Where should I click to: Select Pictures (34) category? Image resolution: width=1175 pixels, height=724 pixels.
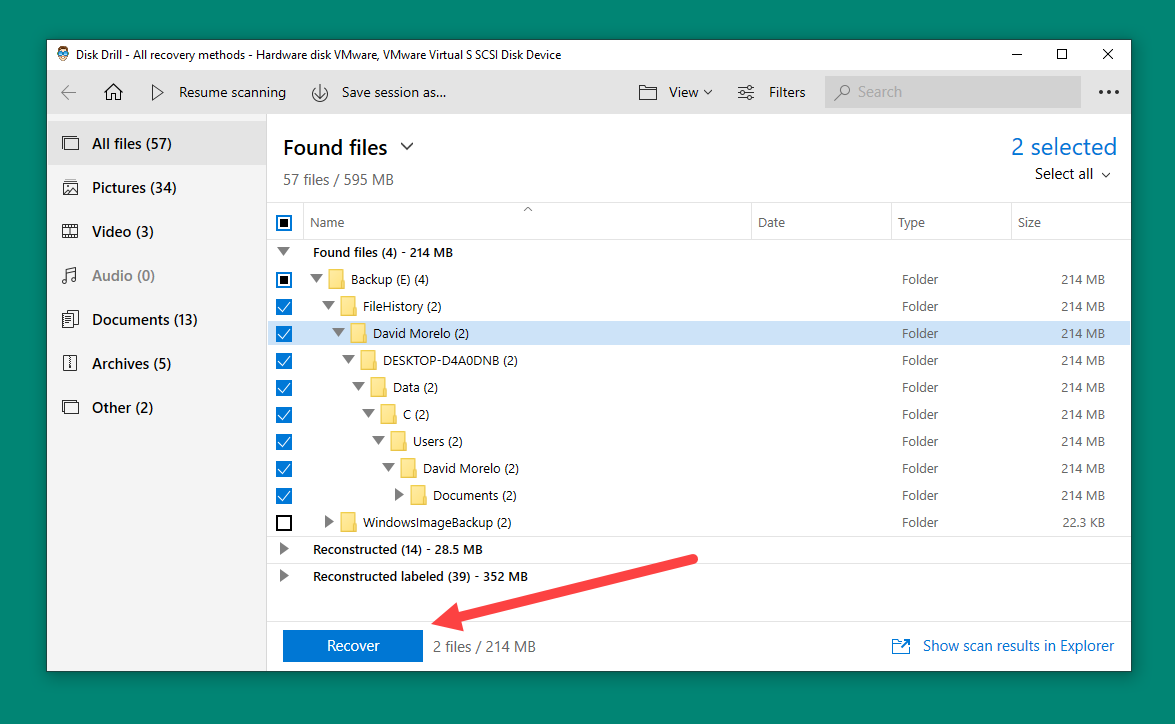[x=157, y=187]
